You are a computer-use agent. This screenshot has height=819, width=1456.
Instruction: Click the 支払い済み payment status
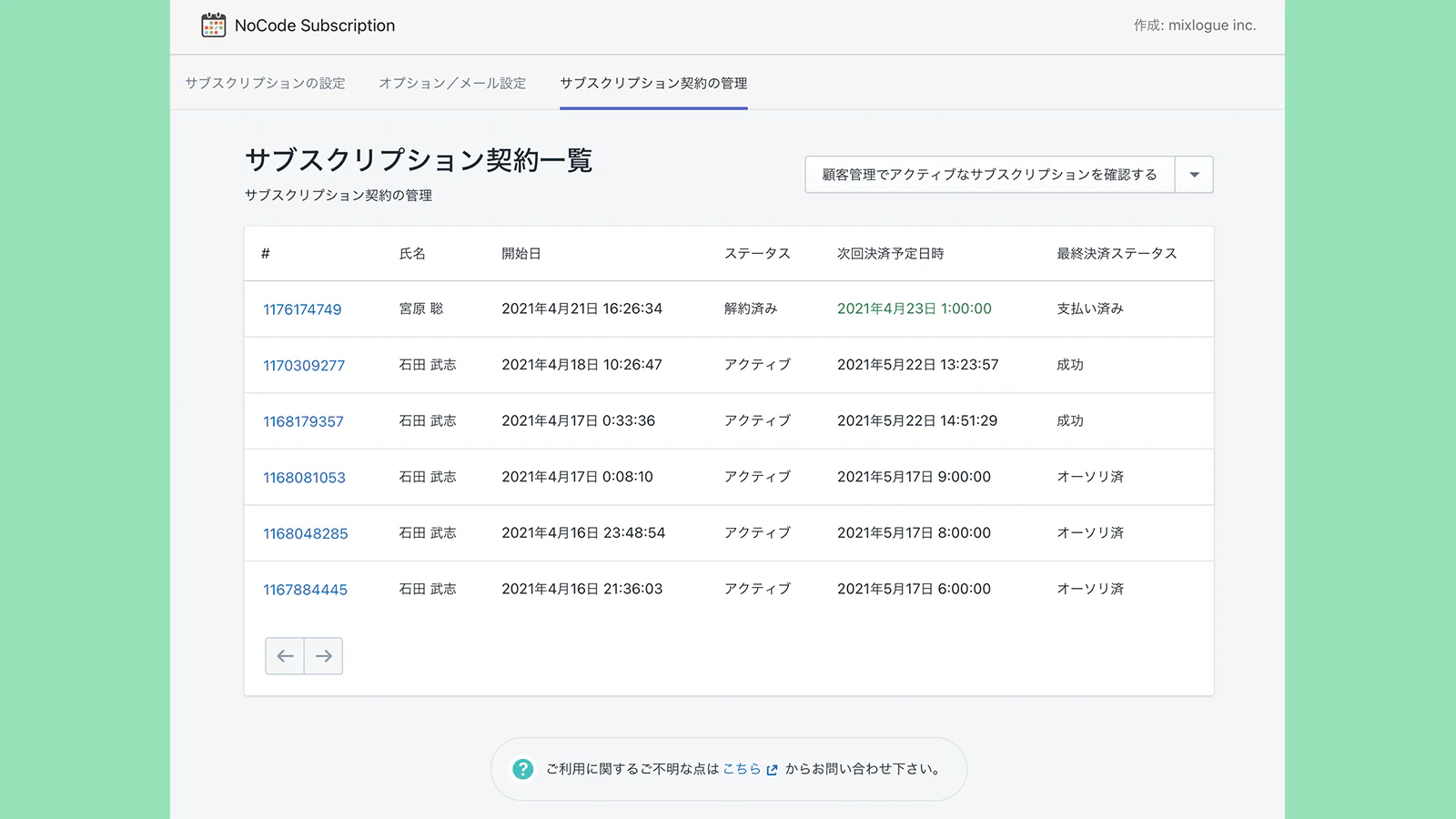tap(1090, 308)
